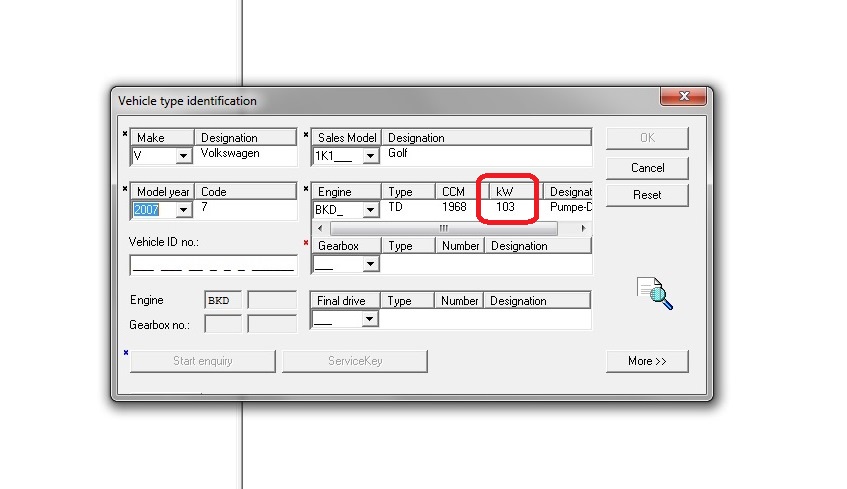Screen dimensions: 847x489
Task: Click the engine table left scroll arrow
Action: (x=320, y=229)
